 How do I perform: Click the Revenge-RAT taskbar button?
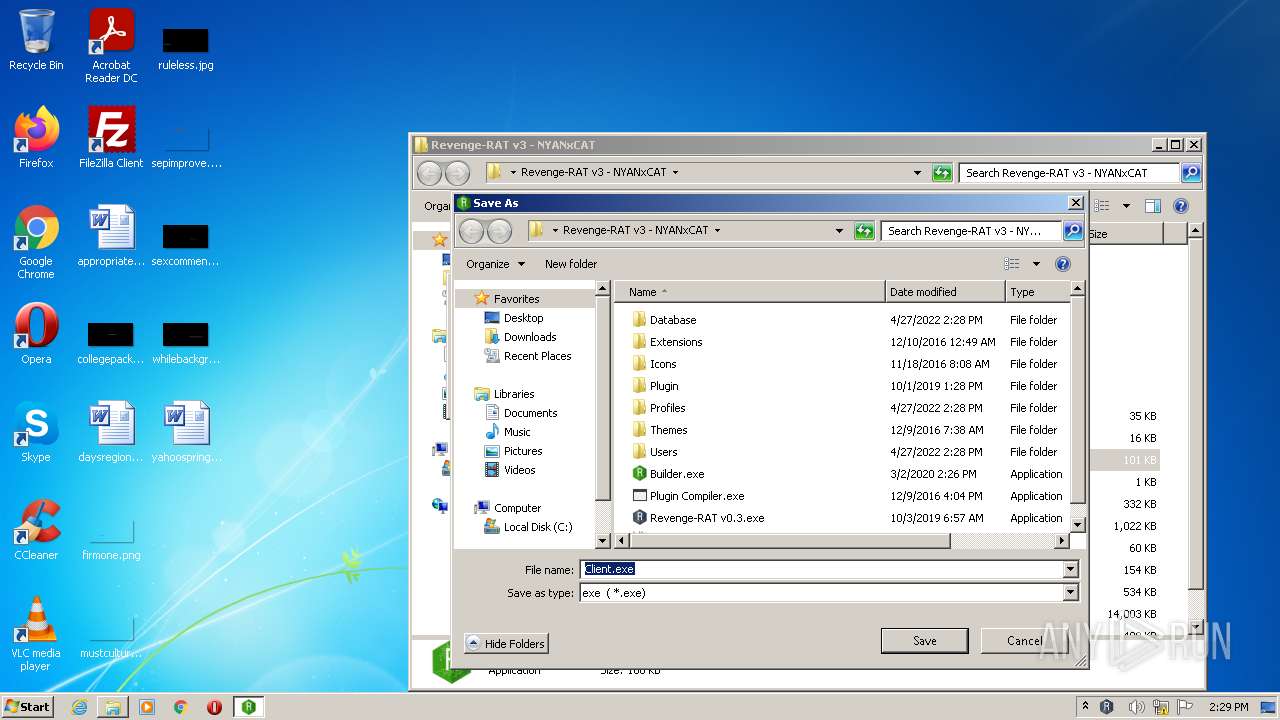pos(249,707)
